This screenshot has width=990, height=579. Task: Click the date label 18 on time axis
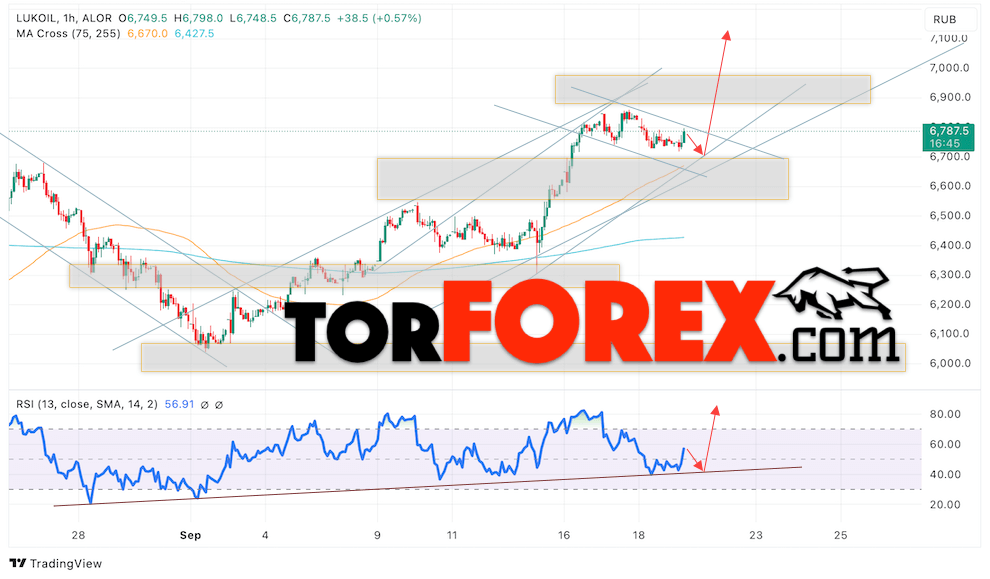click(x=638, y=535)
